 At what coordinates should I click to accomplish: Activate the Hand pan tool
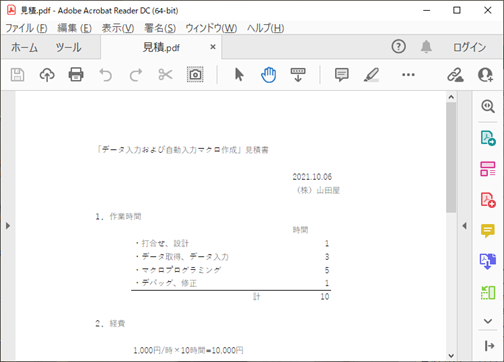268,75
